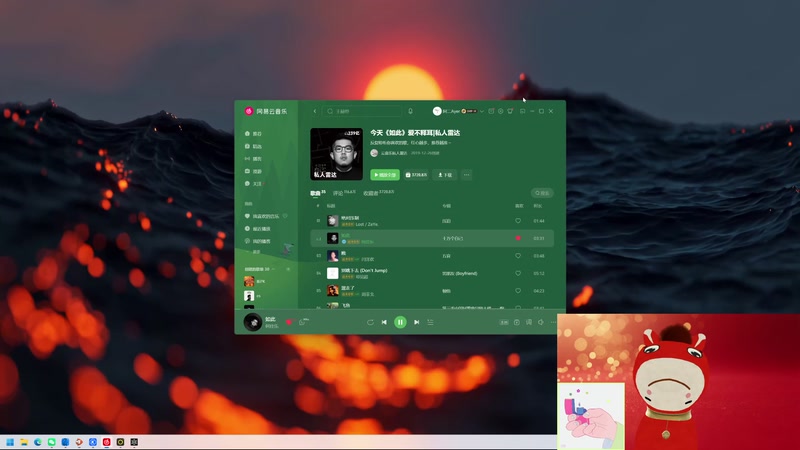Open the skin shirt icon with red dot
The image size is (800, 450).
coord(510,111)
